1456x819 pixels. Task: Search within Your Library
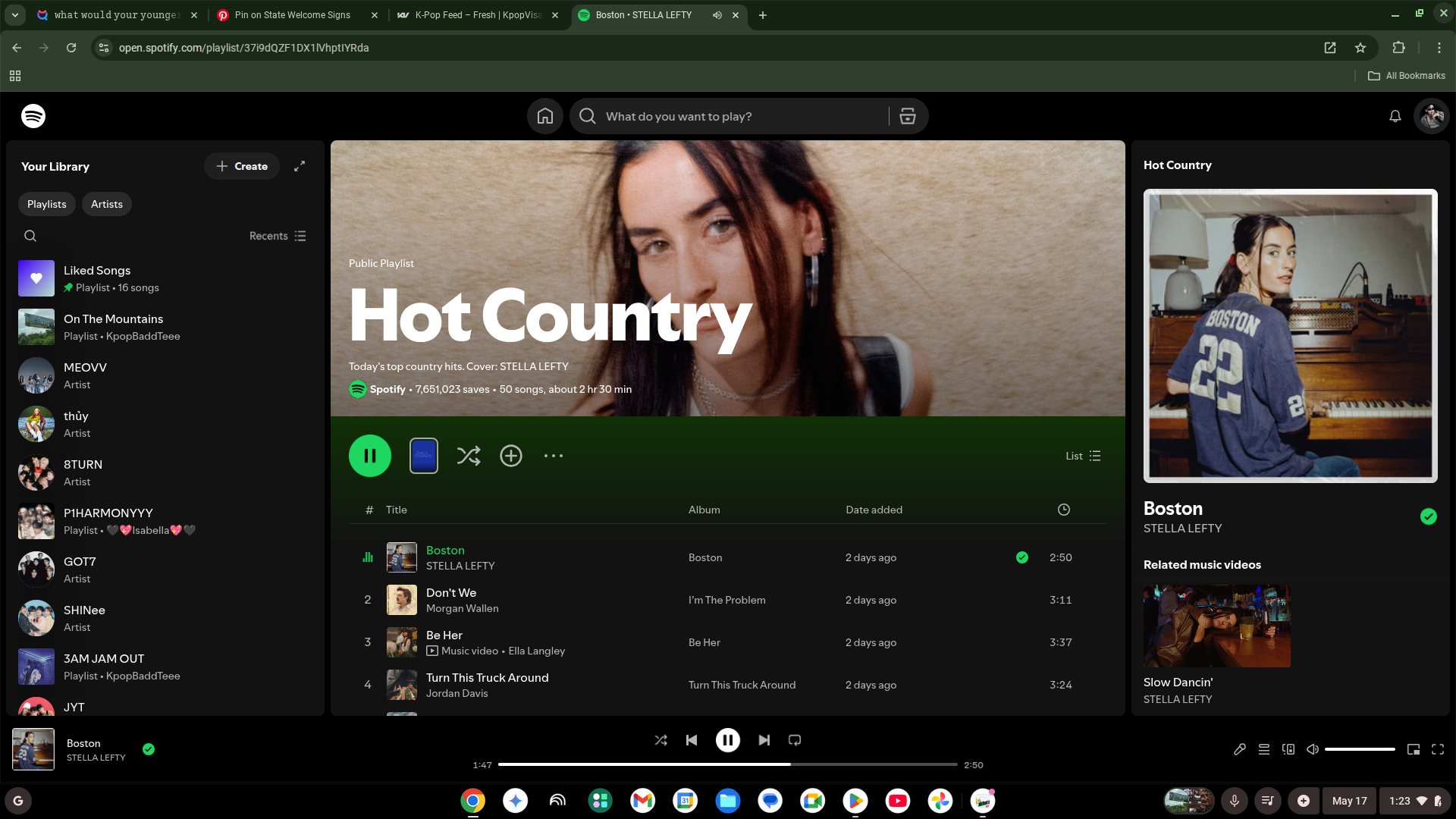pyautogui.click(x=30, y=236)
